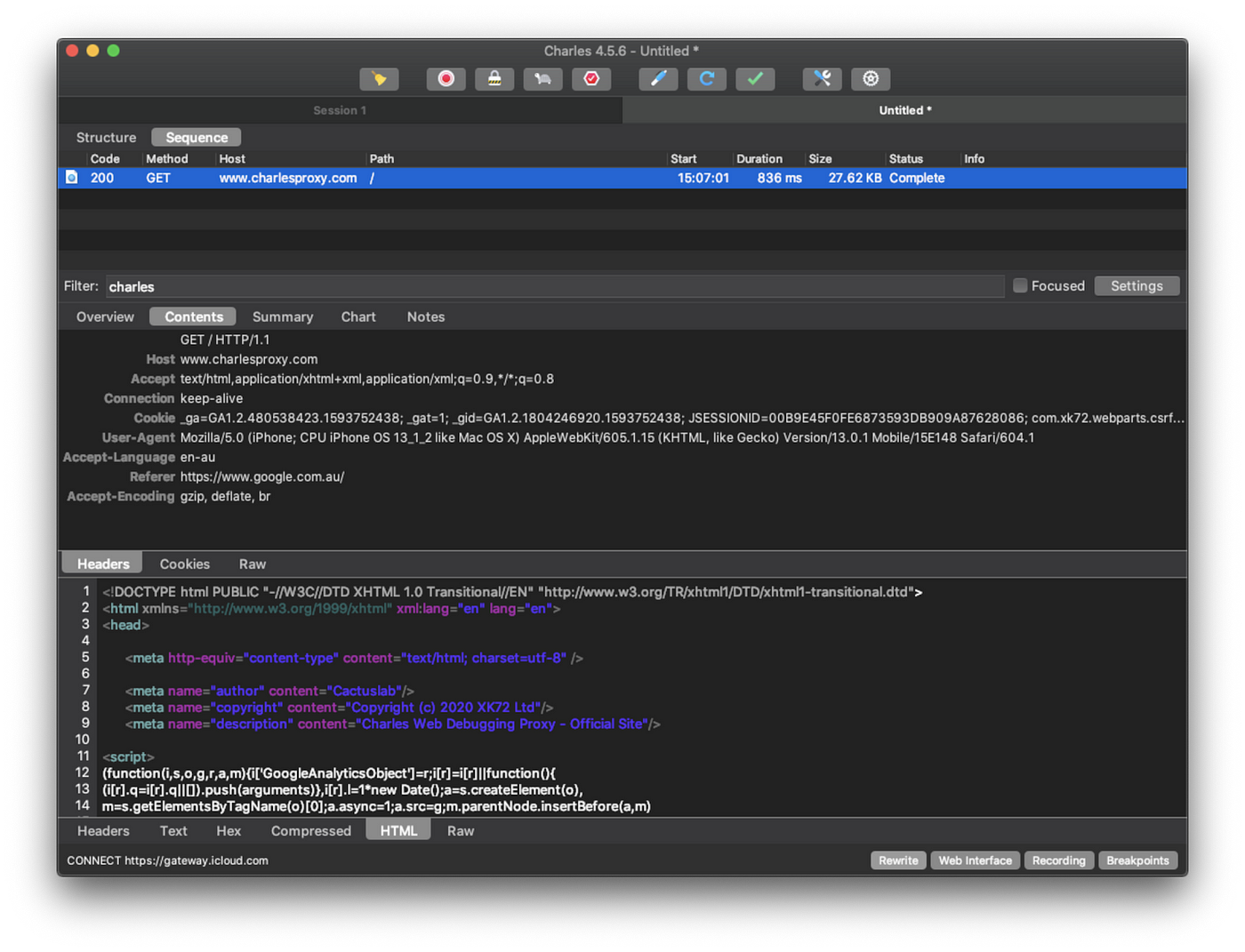
Task: Enable the Focused checkbox
Action: tap(1020, 285)
